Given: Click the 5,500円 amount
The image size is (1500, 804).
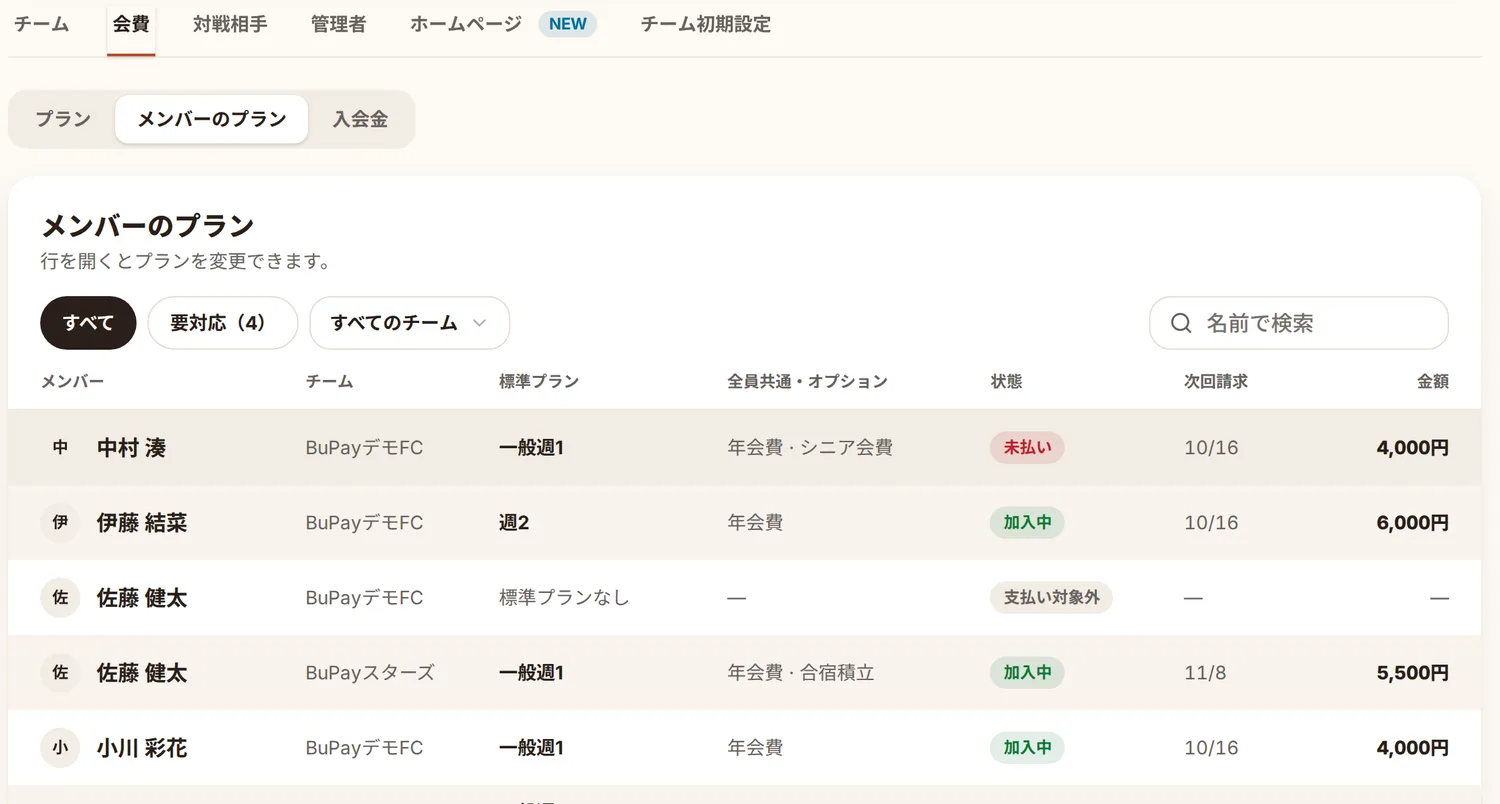Looking at the screenshot, I should click(1412, 673).
